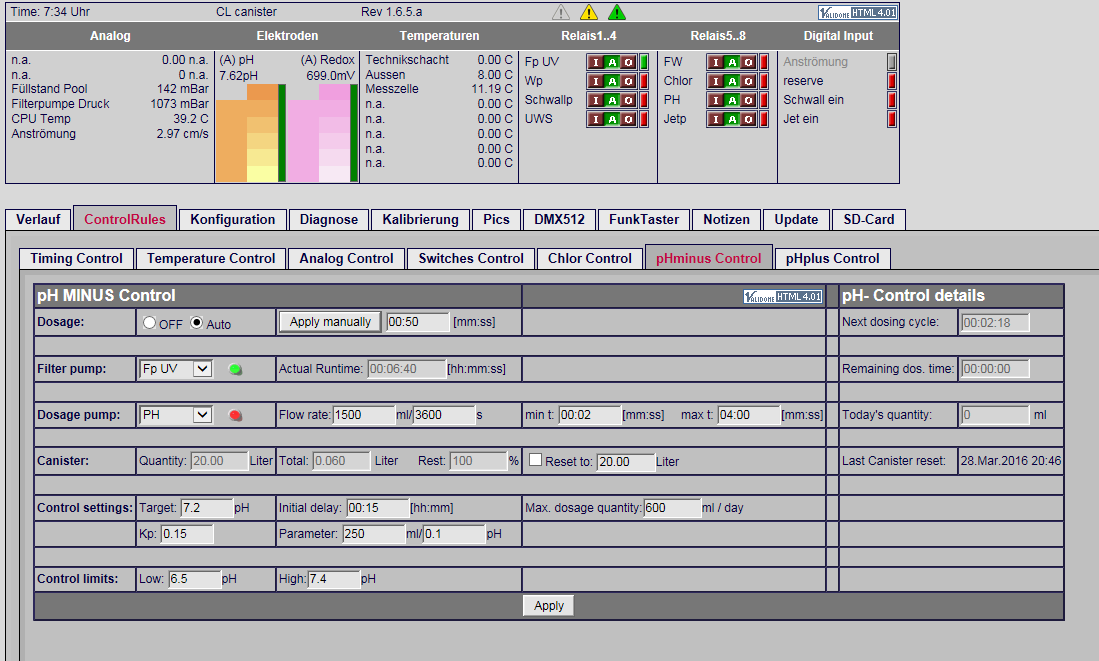Image resolution: width=1099 pixels, height=661 pixels.
Task: Click the Kp field '0.15'
Action: coord(186,534)
